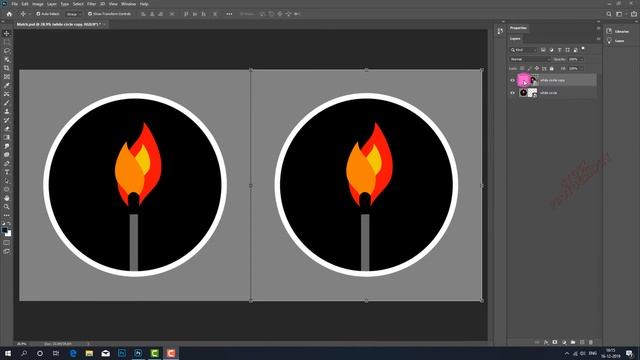Open the Group auto-select dropdown
Viewport: 640px width, 360px height.
pyautogui.click(x=74, y=14)
